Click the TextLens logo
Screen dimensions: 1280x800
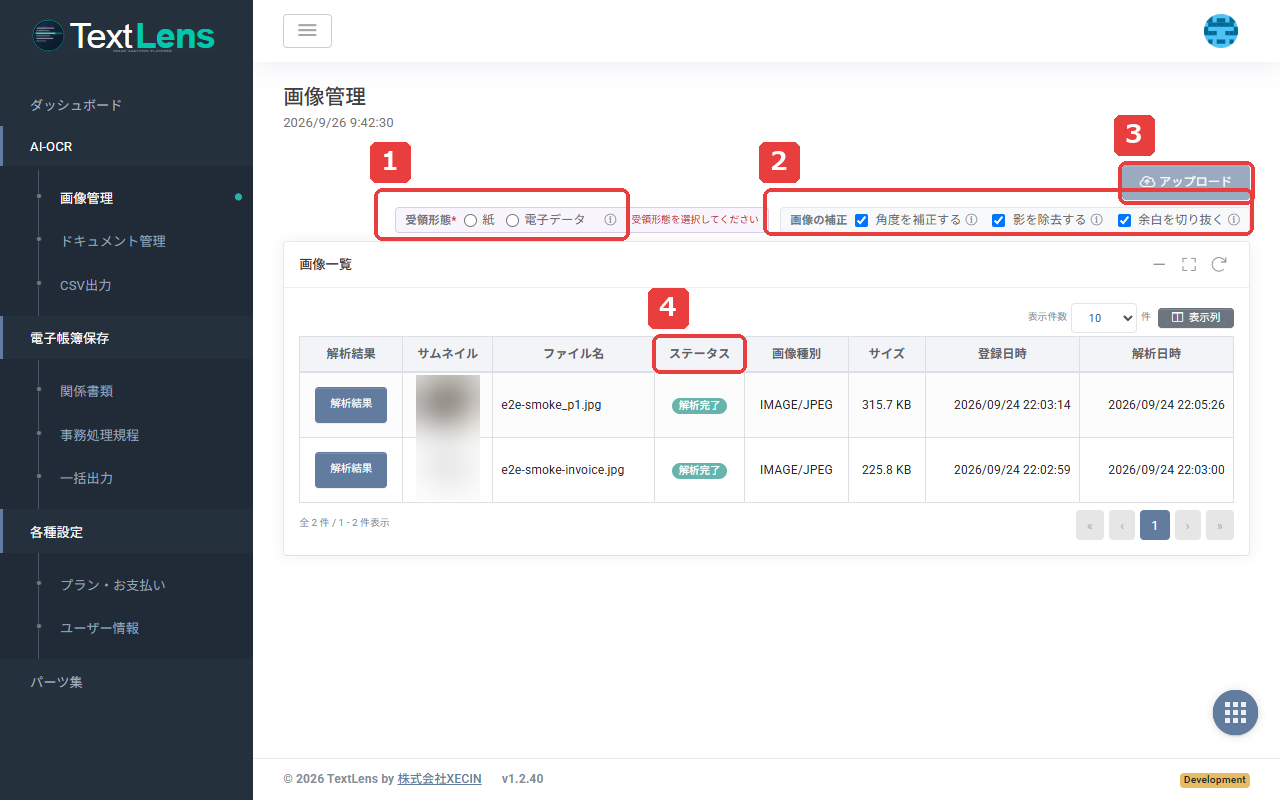point(124,36)
